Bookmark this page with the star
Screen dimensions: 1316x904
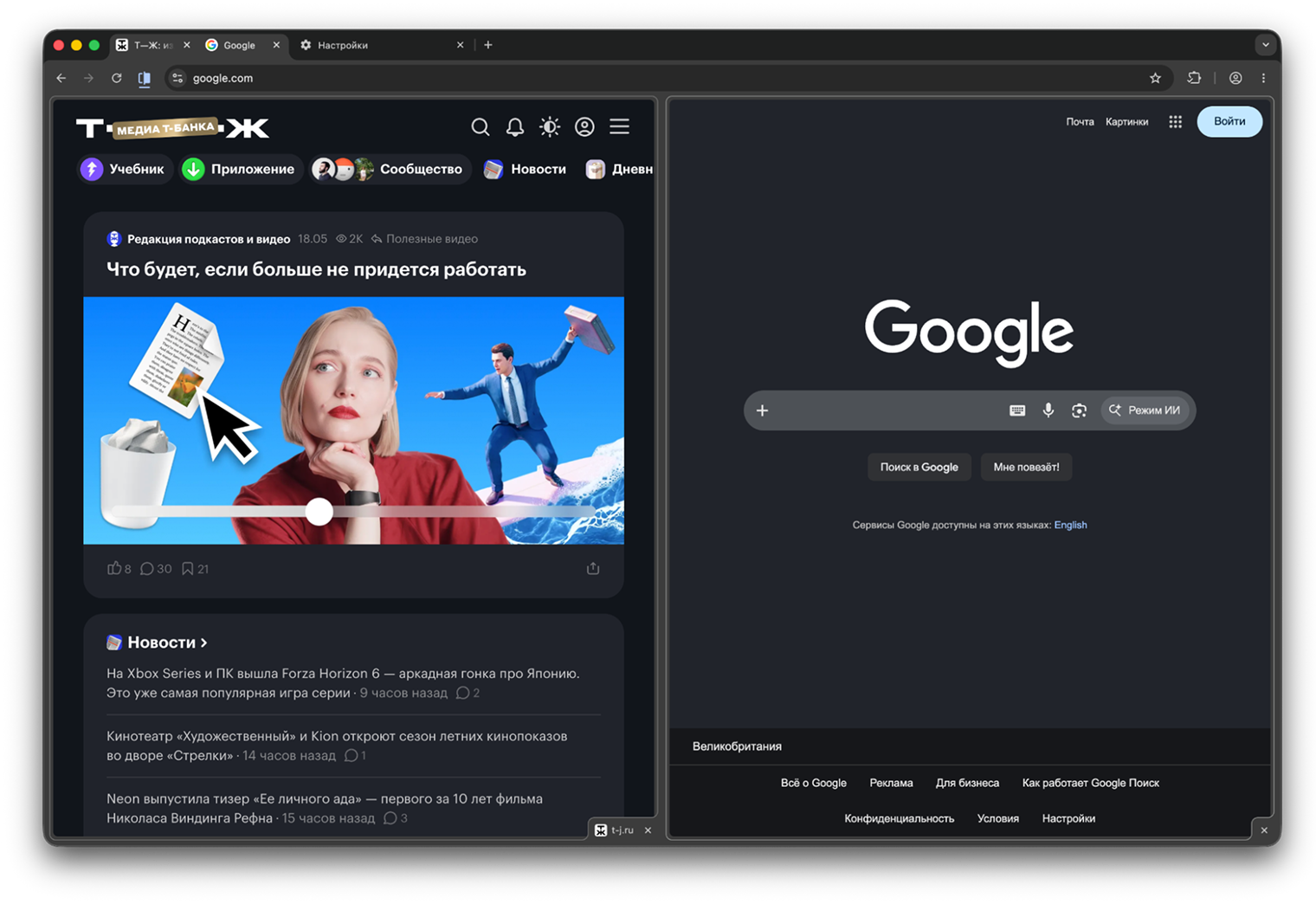click(x=1155, y=78)
